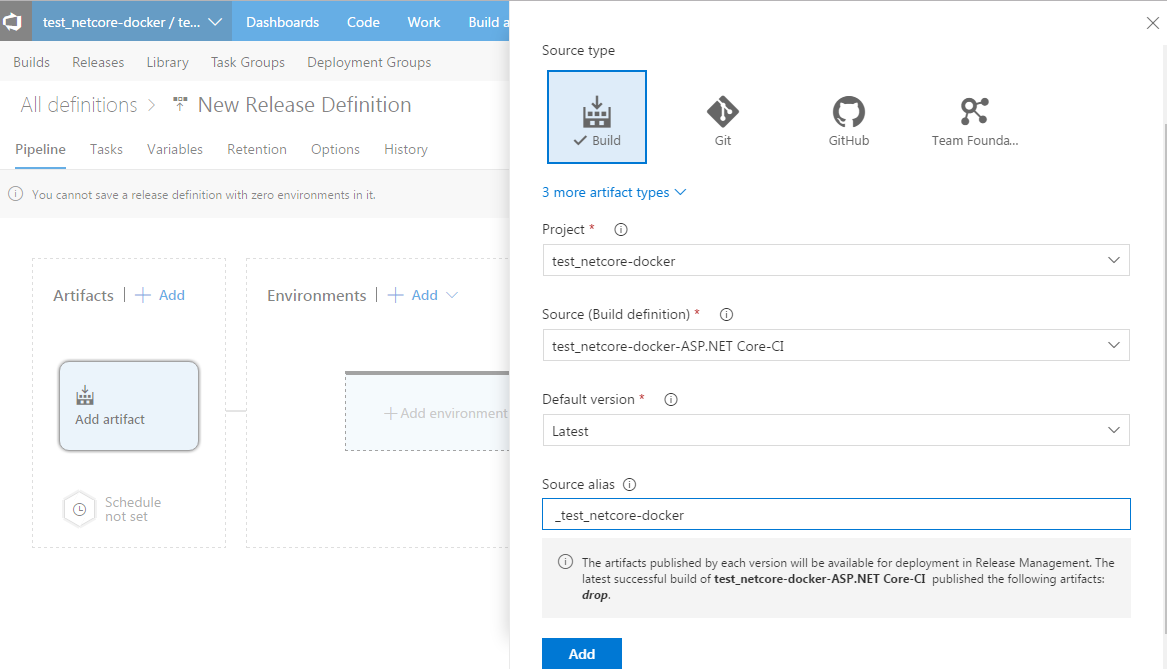Screen dimensions: 1167x669
Task: Go to the Releases hub
Action: click(98, 63)
